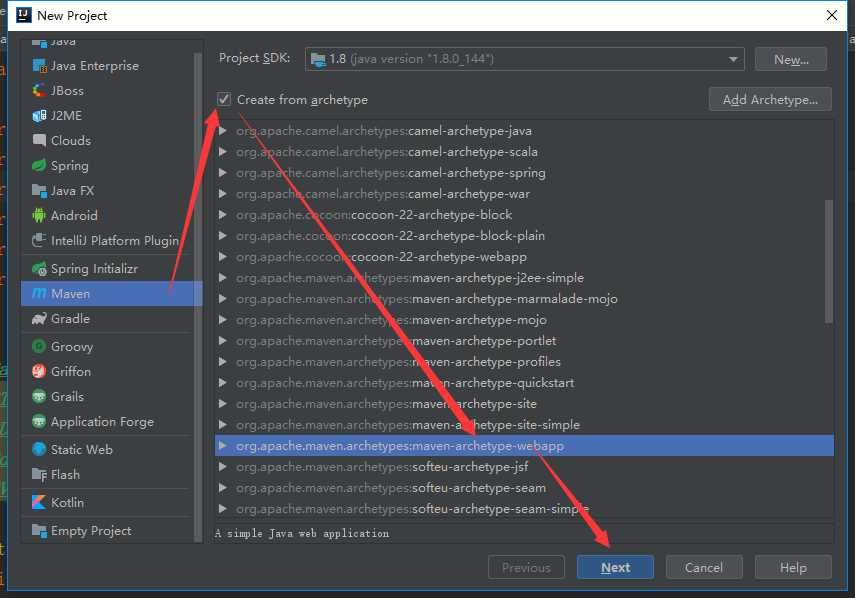Select Static Web project type label
855x598 pixels.
82,450
